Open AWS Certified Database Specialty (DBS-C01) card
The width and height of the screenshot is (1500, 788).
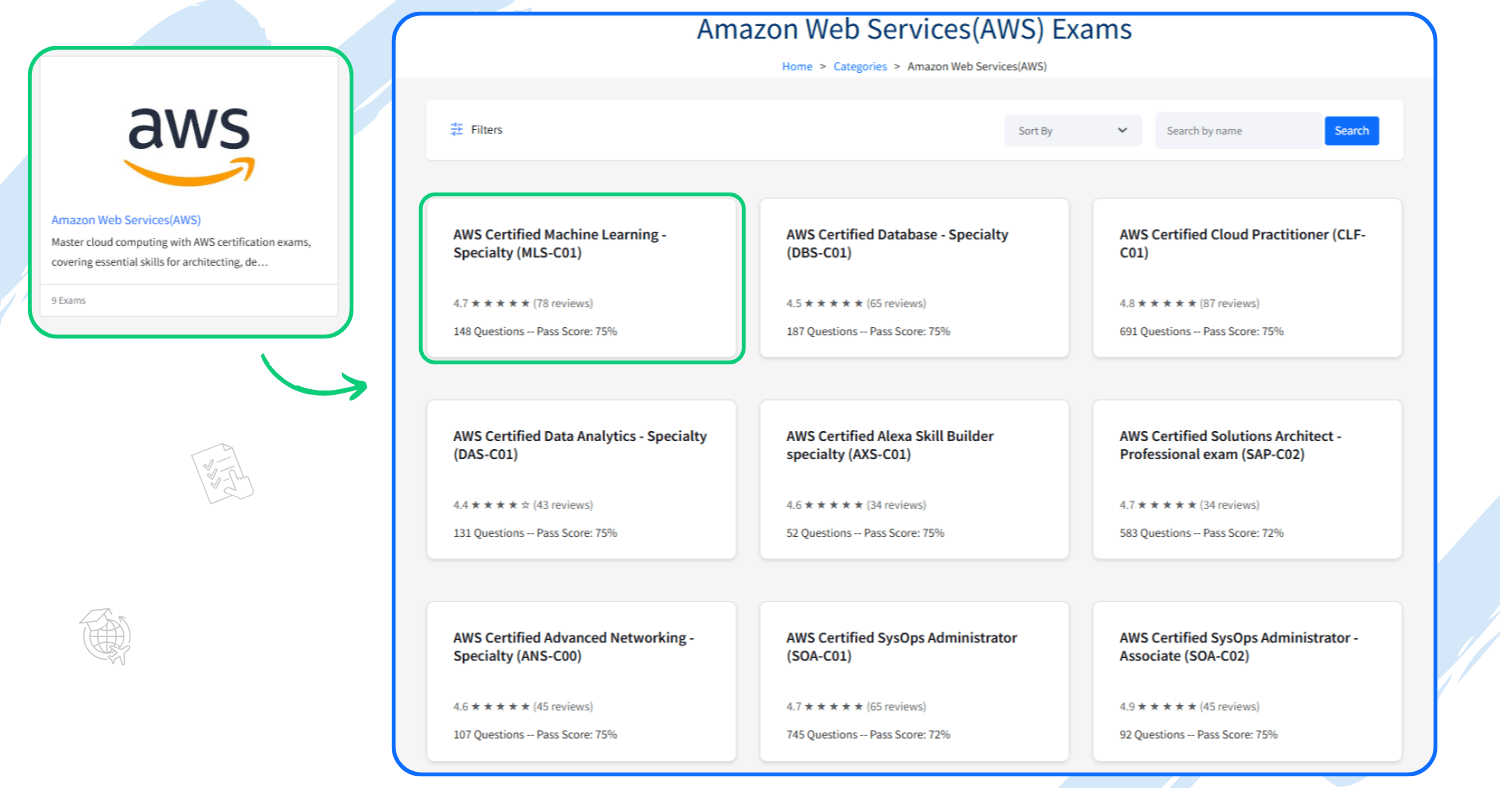point(896,244)
